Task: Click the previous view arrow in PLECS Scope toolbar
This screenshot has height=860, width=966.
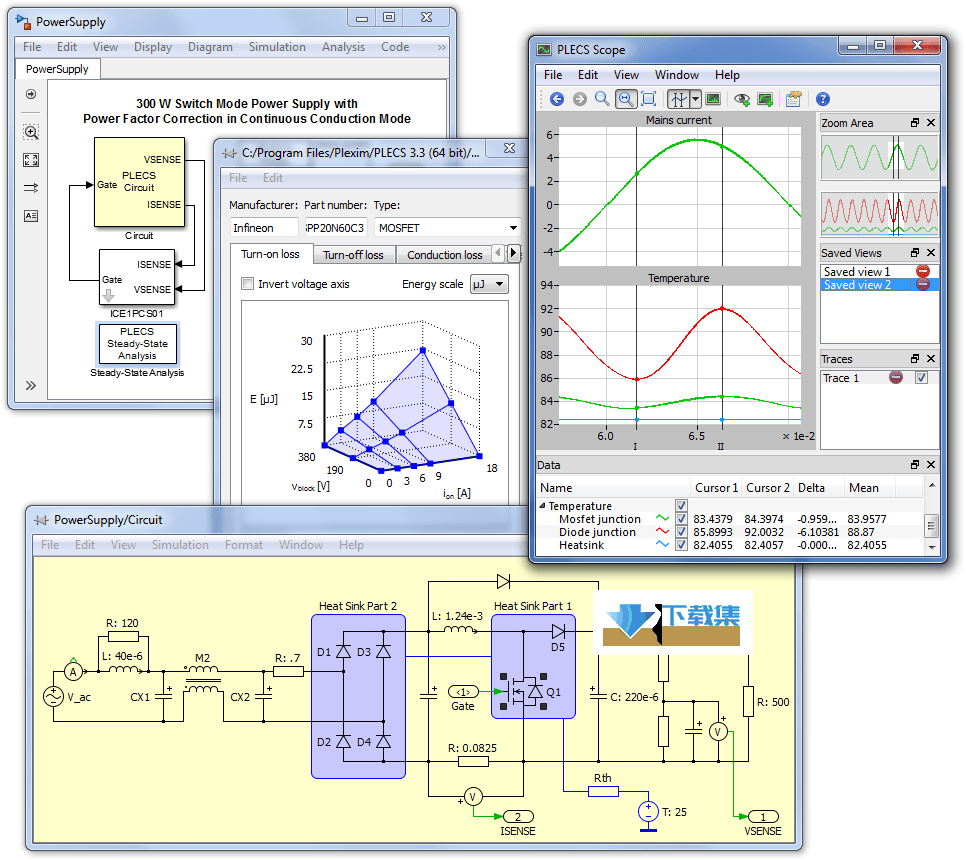Action: click(x=557, y=99)
